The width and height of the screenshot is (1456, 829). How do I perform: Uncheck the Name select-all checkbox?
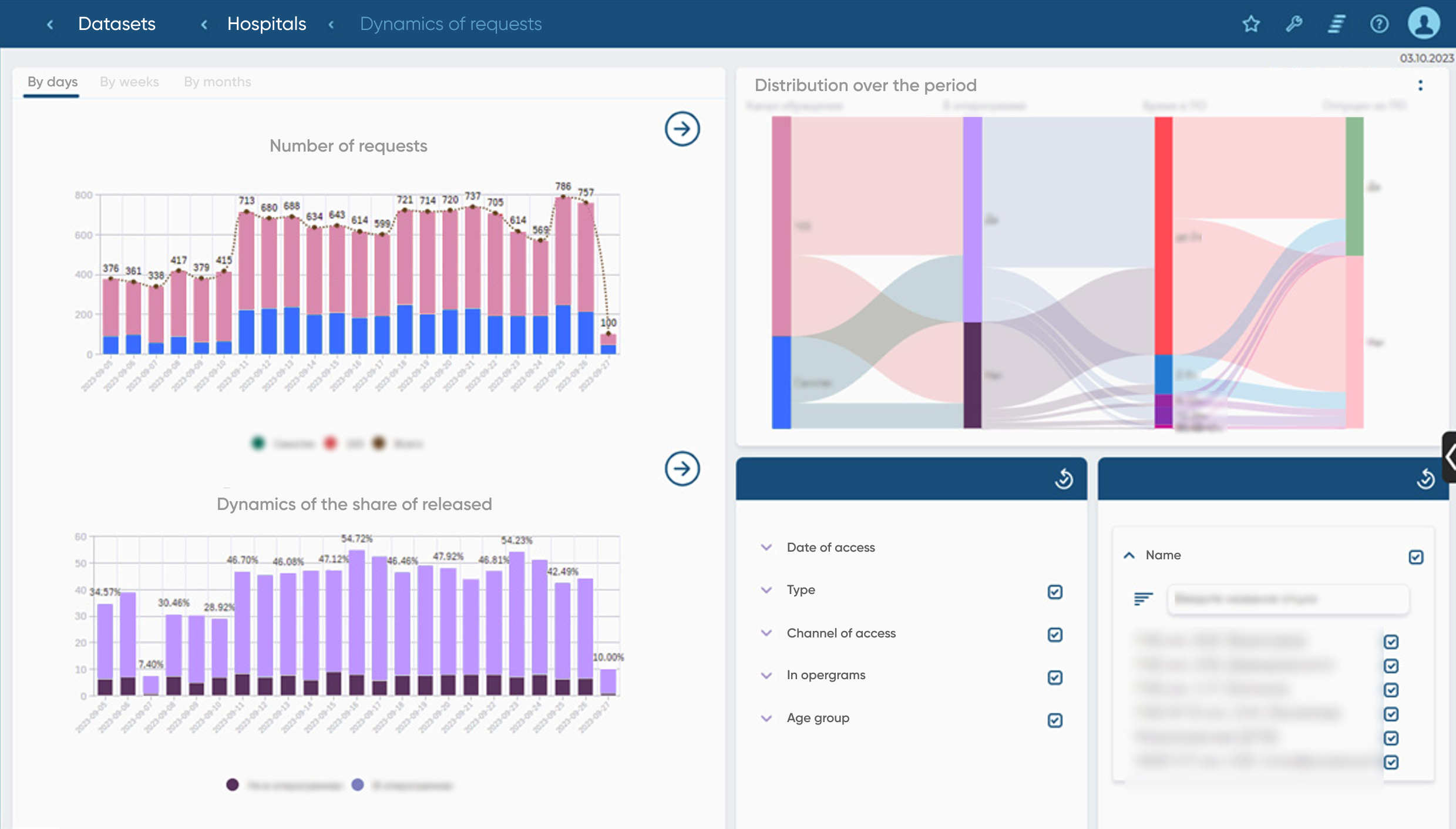1415,556
